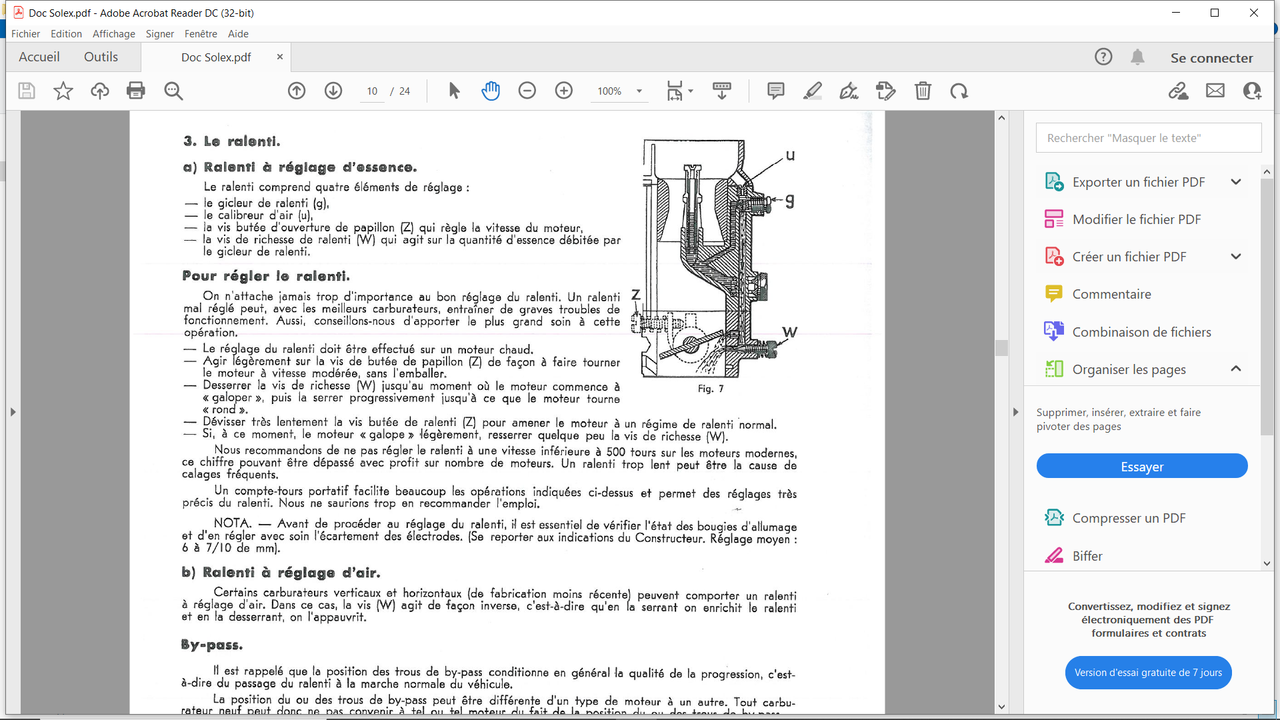Close the Doc Solex.pdf tab
The image size is (1280, 720).
(x=280, y=57)
